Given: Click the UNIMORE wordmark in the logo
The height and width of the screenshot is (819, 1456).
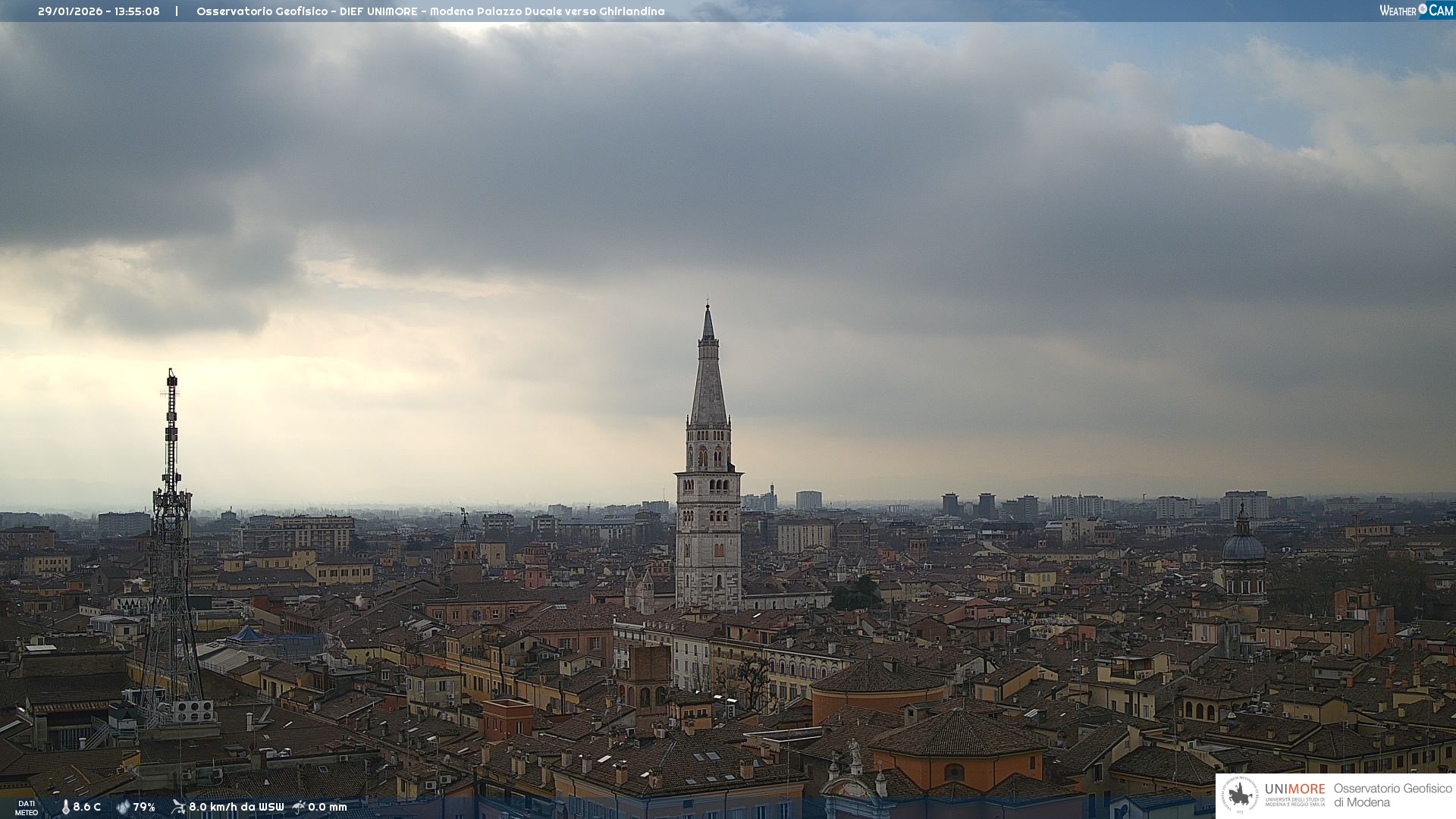Looking at the screenshot, I should click(x=1294, y=789).
